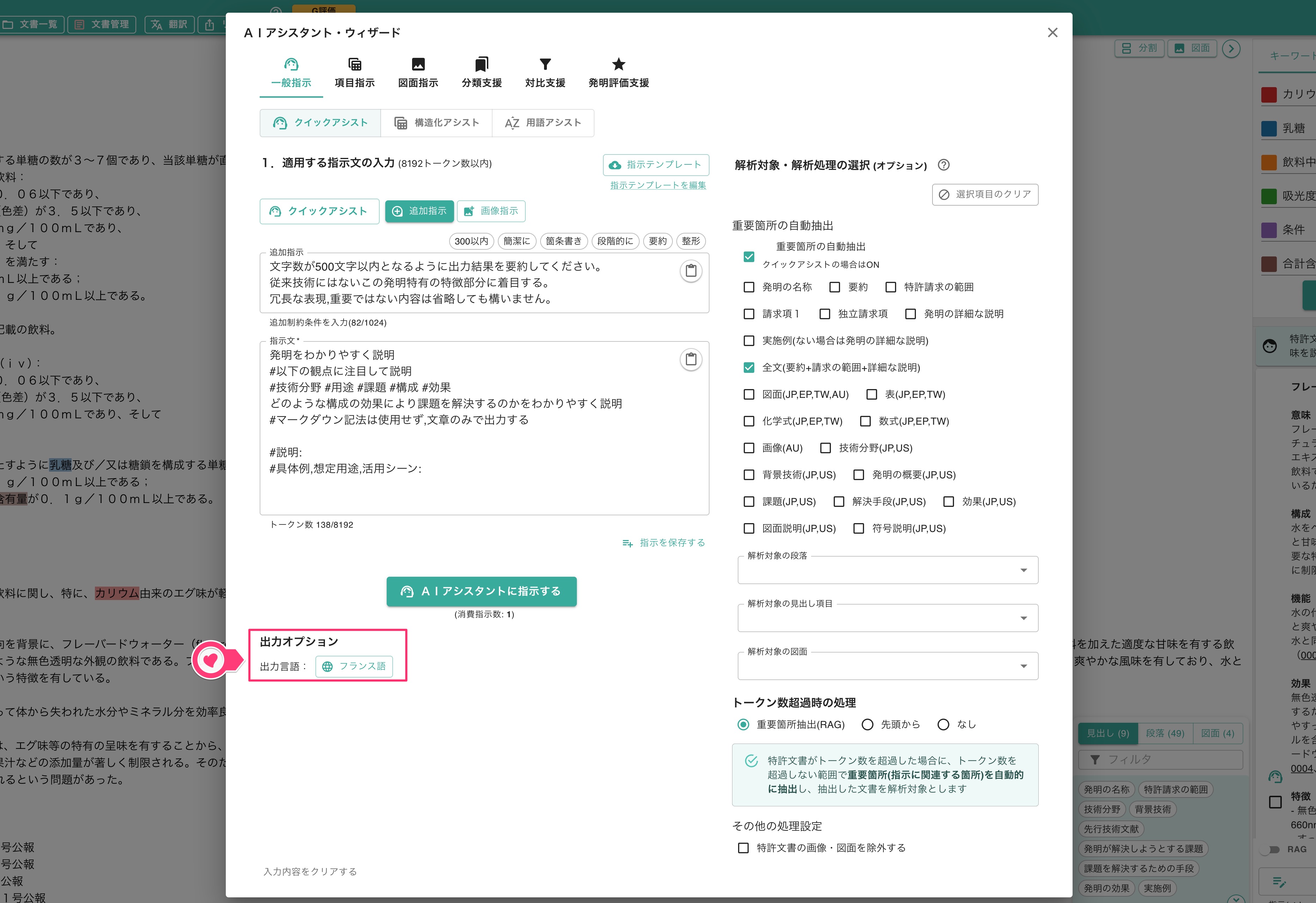
Task: Check the 要約 checkbox option
Action: (835, 287)
